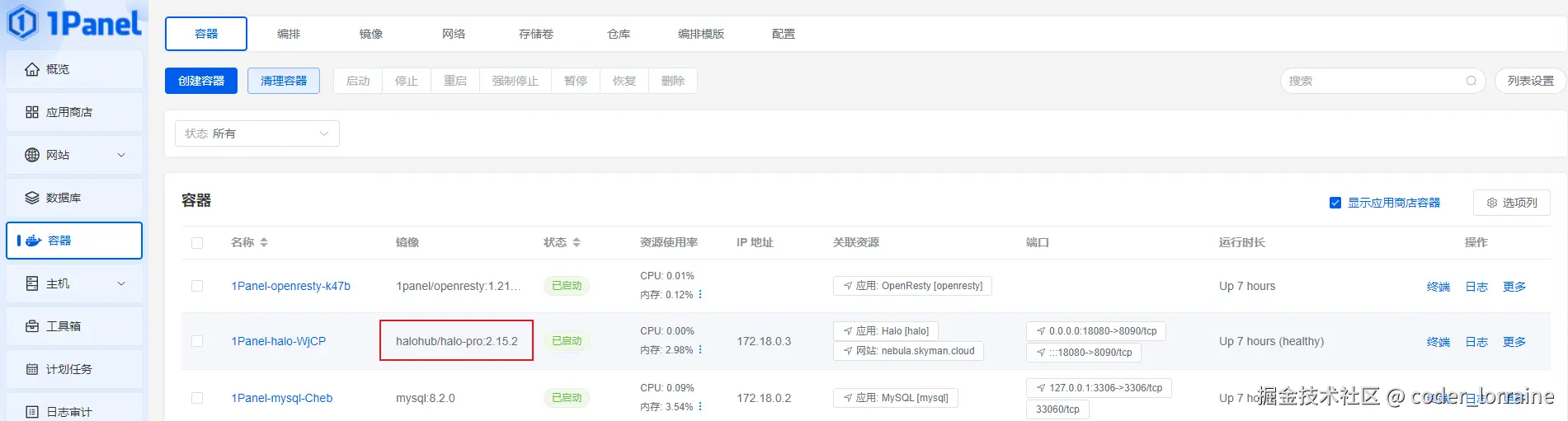Screen dimensions: 1568x421
Task: Click the 启动 button
Action: tap(358, 81)
